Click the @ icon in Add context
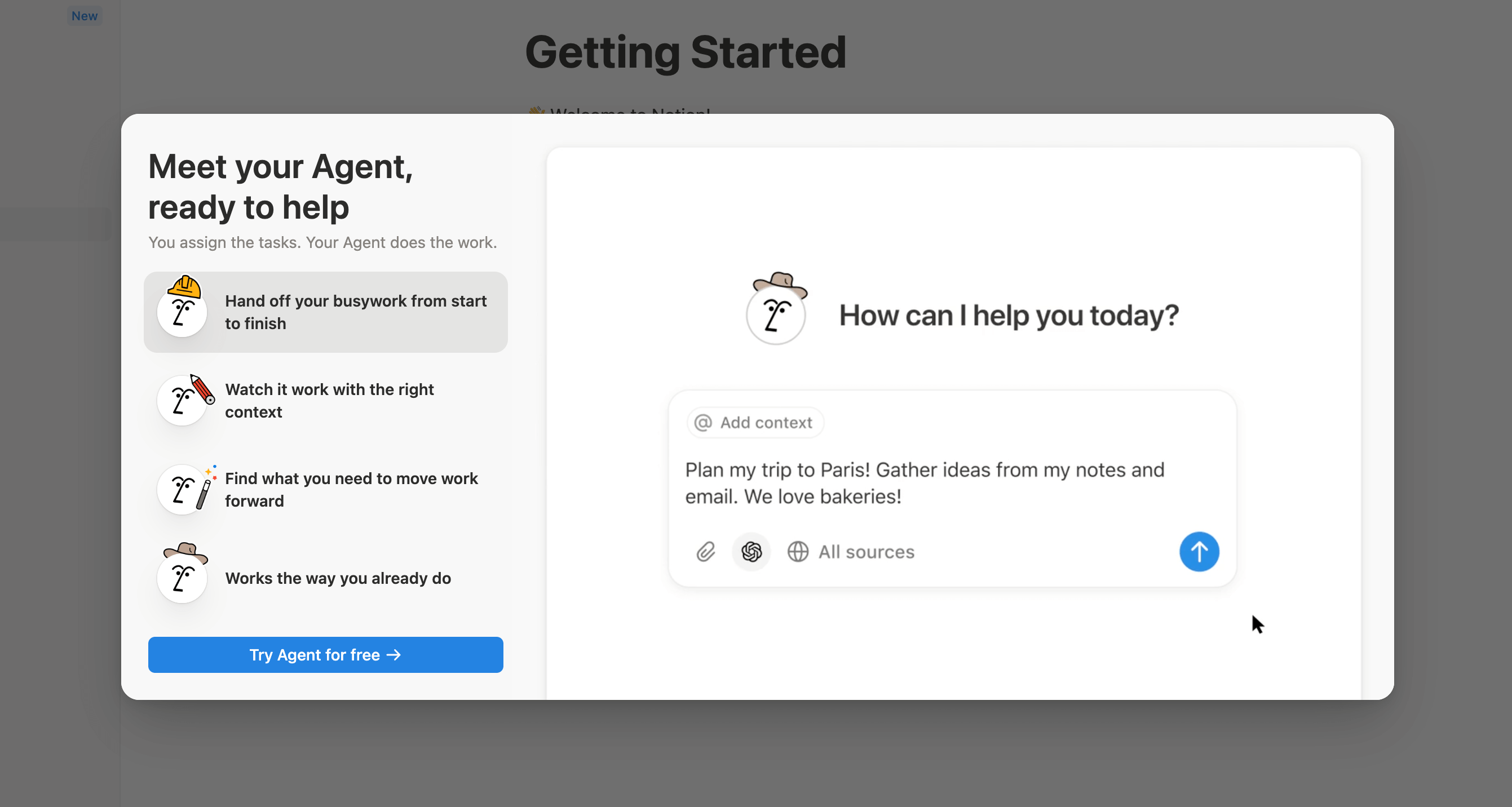Screen dimensions: 1512x807 click(702, 423)
